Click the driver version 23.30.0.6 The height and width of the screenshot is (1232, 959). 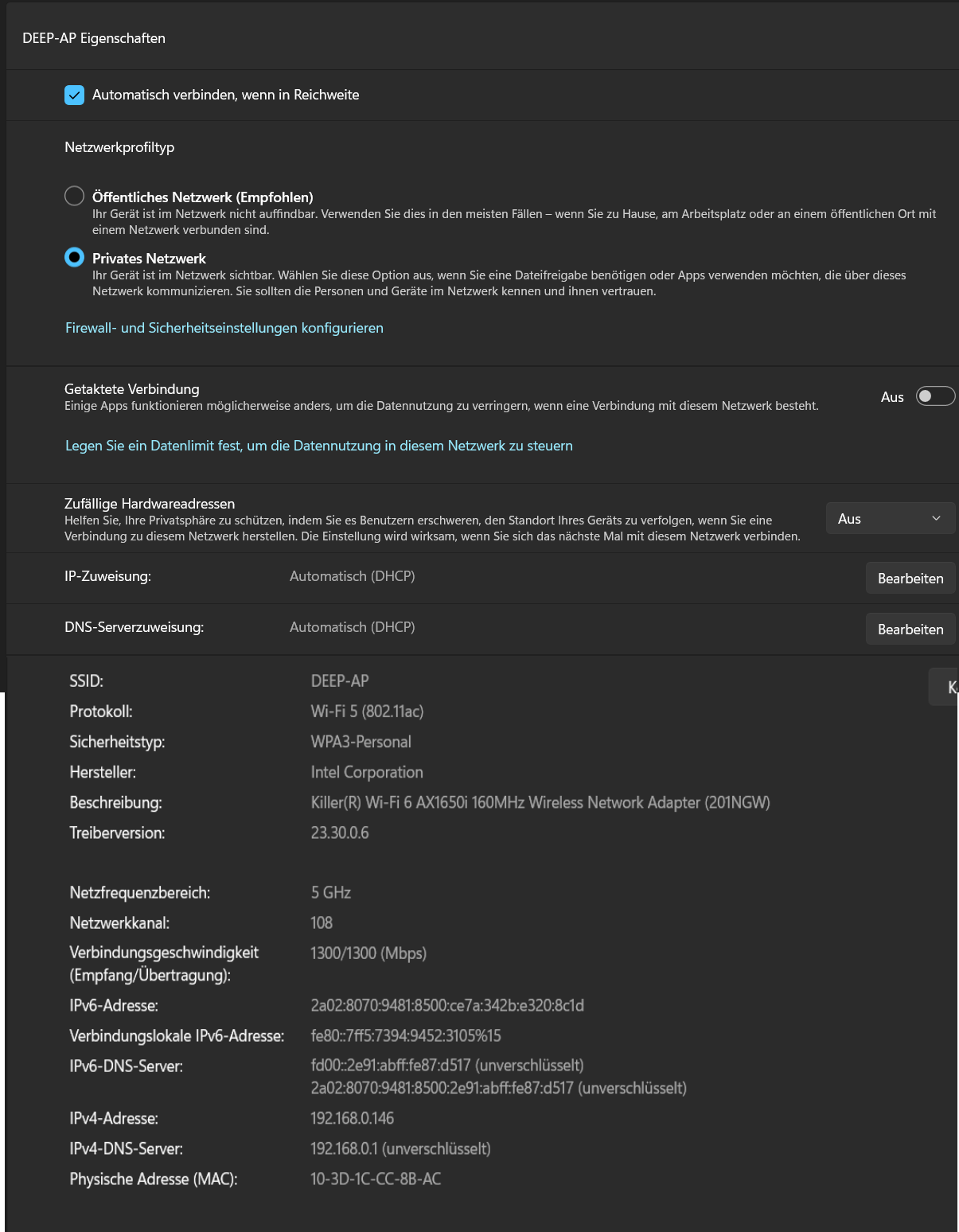pos(340,832)
